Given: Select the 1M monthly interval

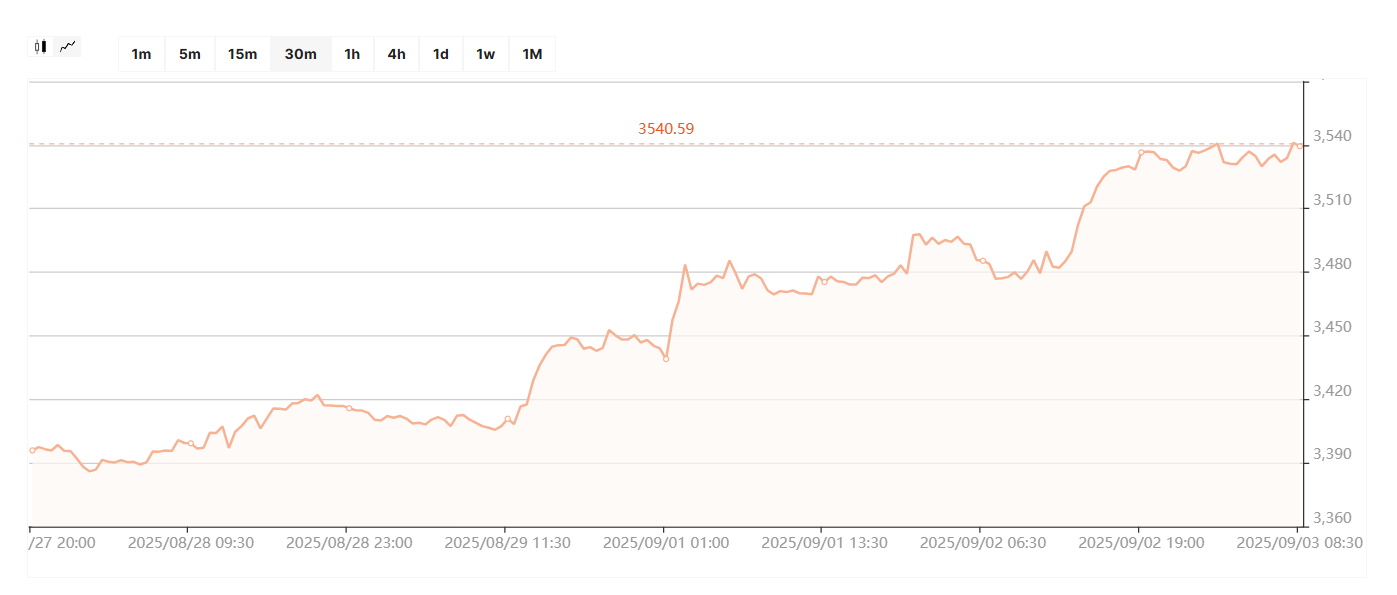Looking at the screenshot, I should click(x=532, y=54).
